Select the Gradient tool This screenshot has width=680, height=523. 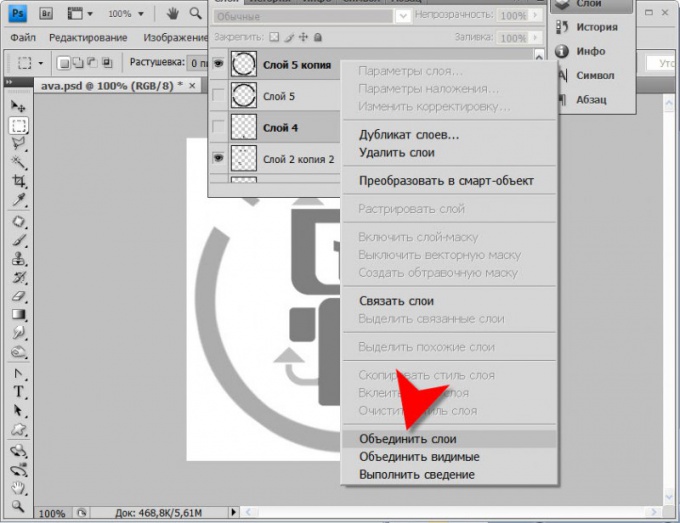[18, 314]
